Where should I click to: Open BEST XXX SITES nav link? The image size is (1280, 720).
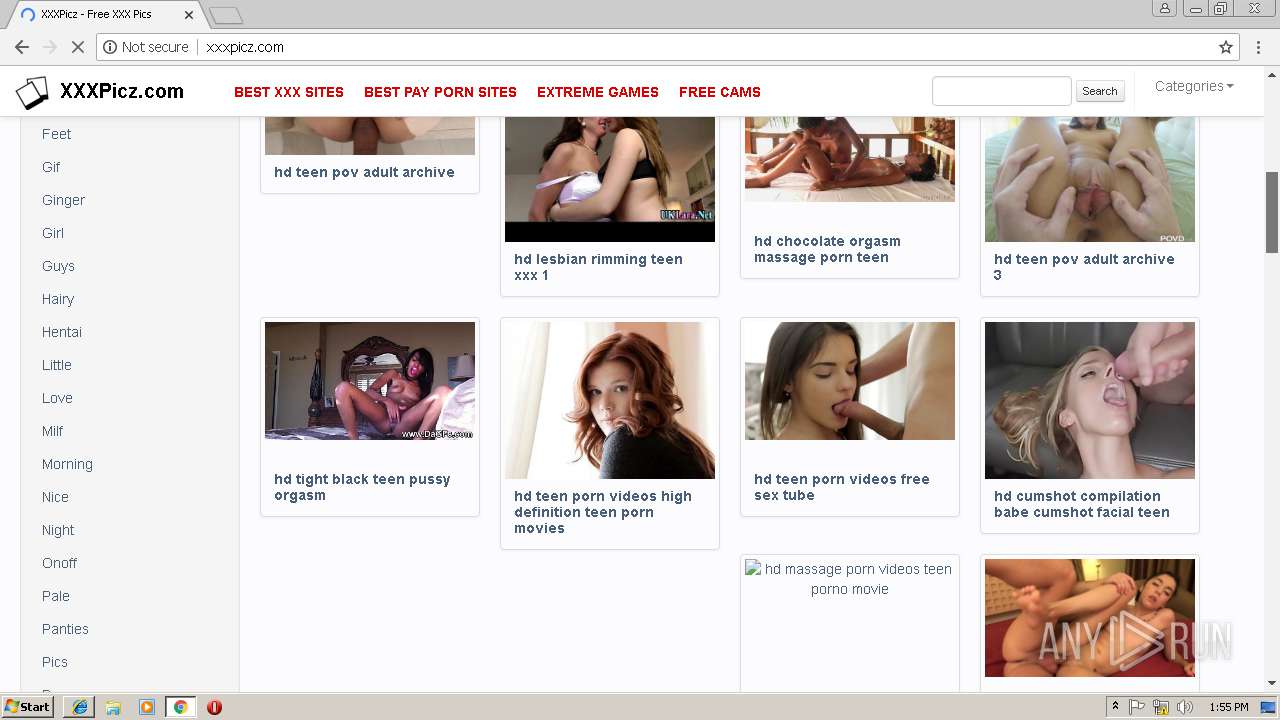[x=289, y=92]
